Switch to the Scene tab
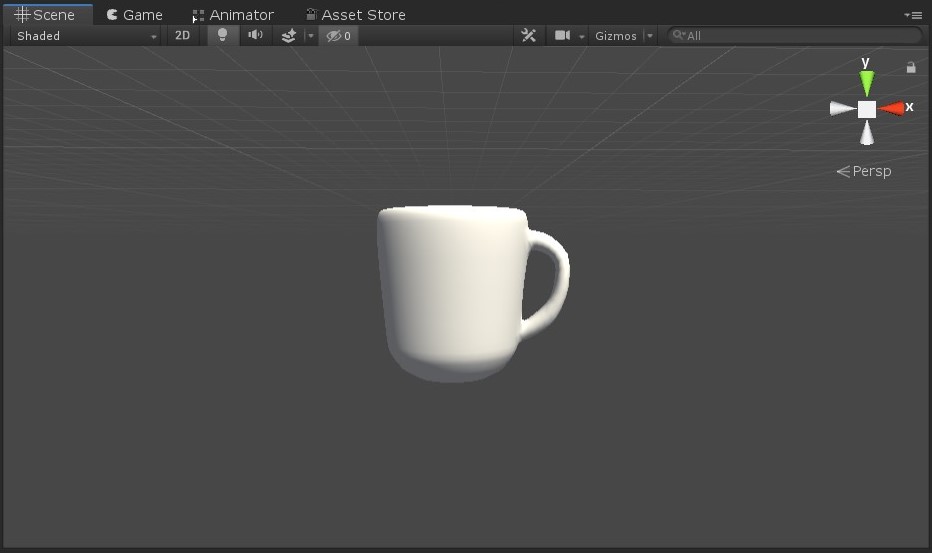Viewport: 932px width, 553px height. [x=47, y=14]
